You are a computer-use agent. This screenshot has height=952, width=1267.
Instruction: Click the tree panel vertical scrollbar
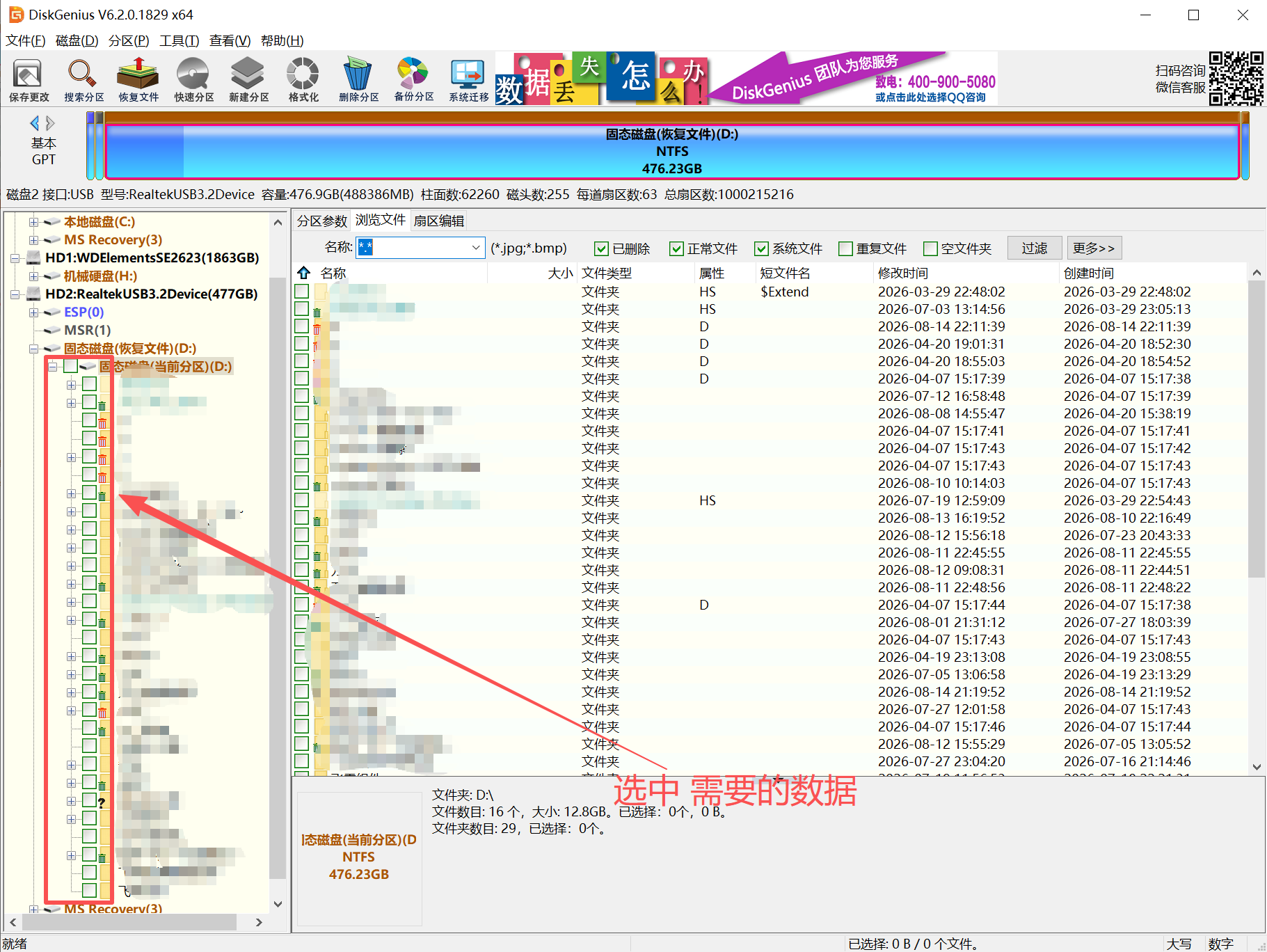pos(278,578)
